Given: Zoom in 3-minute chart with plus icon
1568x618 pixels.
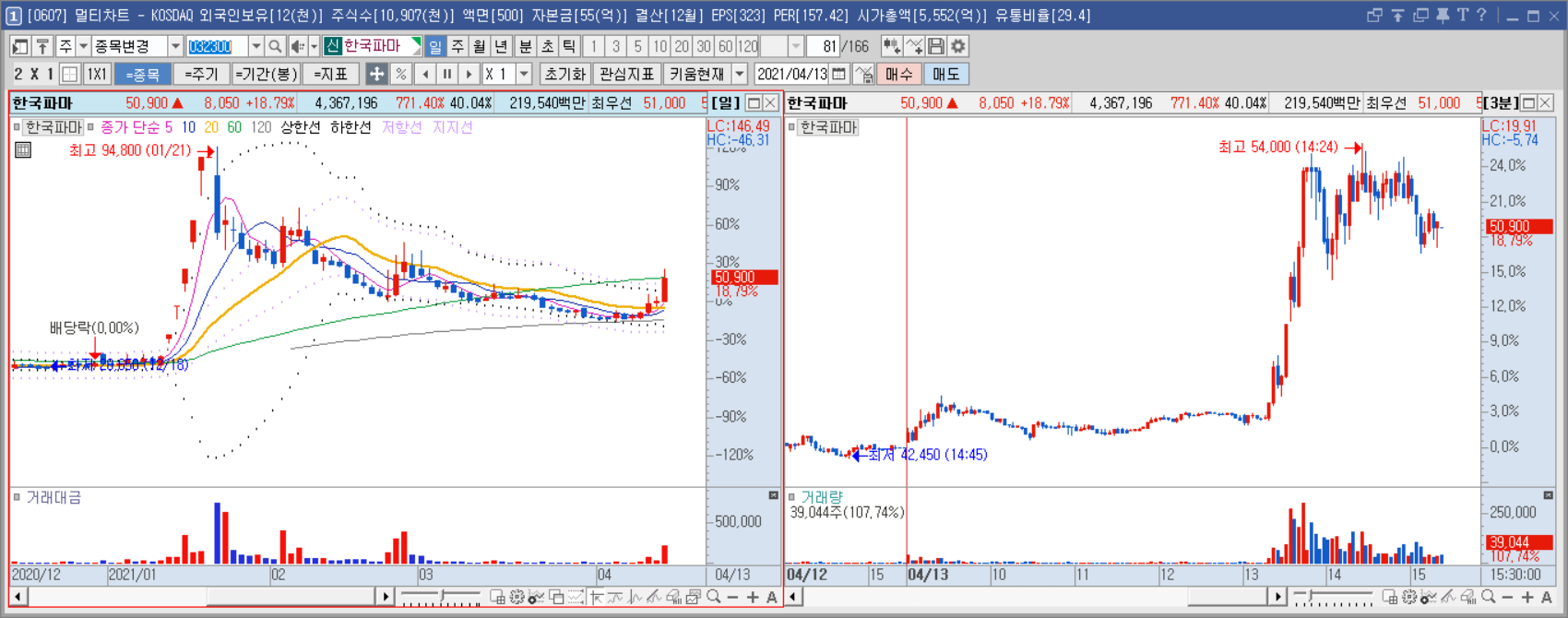Looking at the screenshot, I should (x=1527, y=598).
